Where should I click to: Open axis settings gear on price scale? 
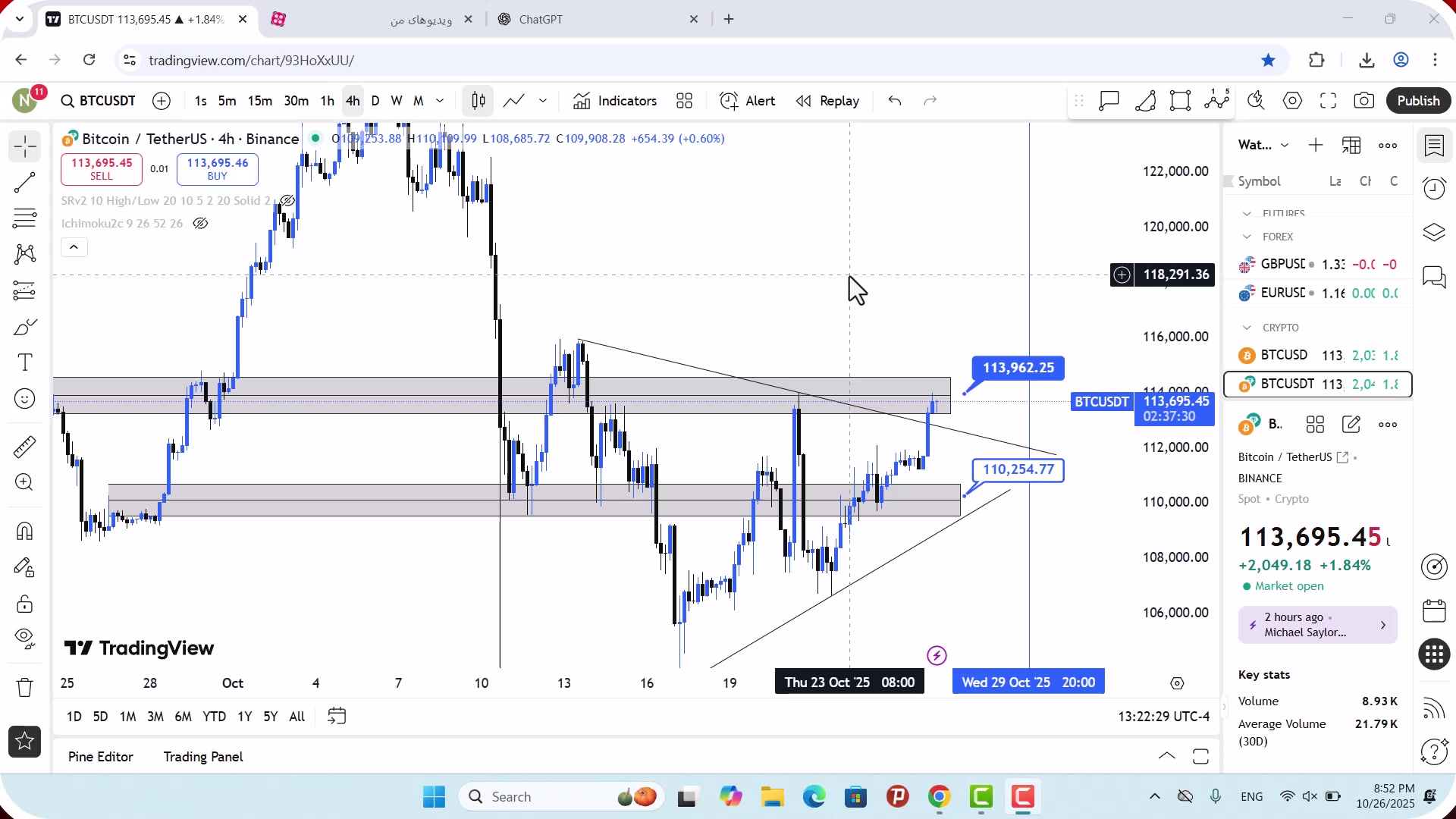[1177, 683]
